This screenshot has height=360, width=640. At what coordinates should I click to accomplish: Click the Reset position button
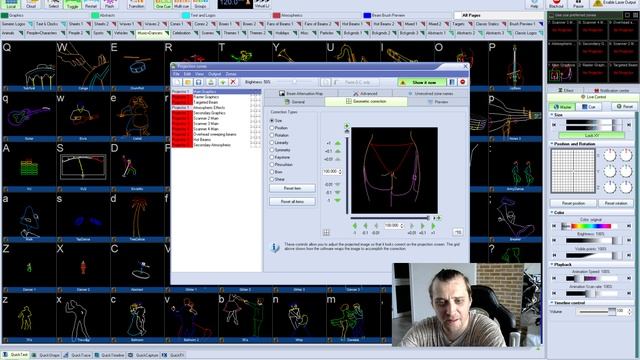[573, 203]
